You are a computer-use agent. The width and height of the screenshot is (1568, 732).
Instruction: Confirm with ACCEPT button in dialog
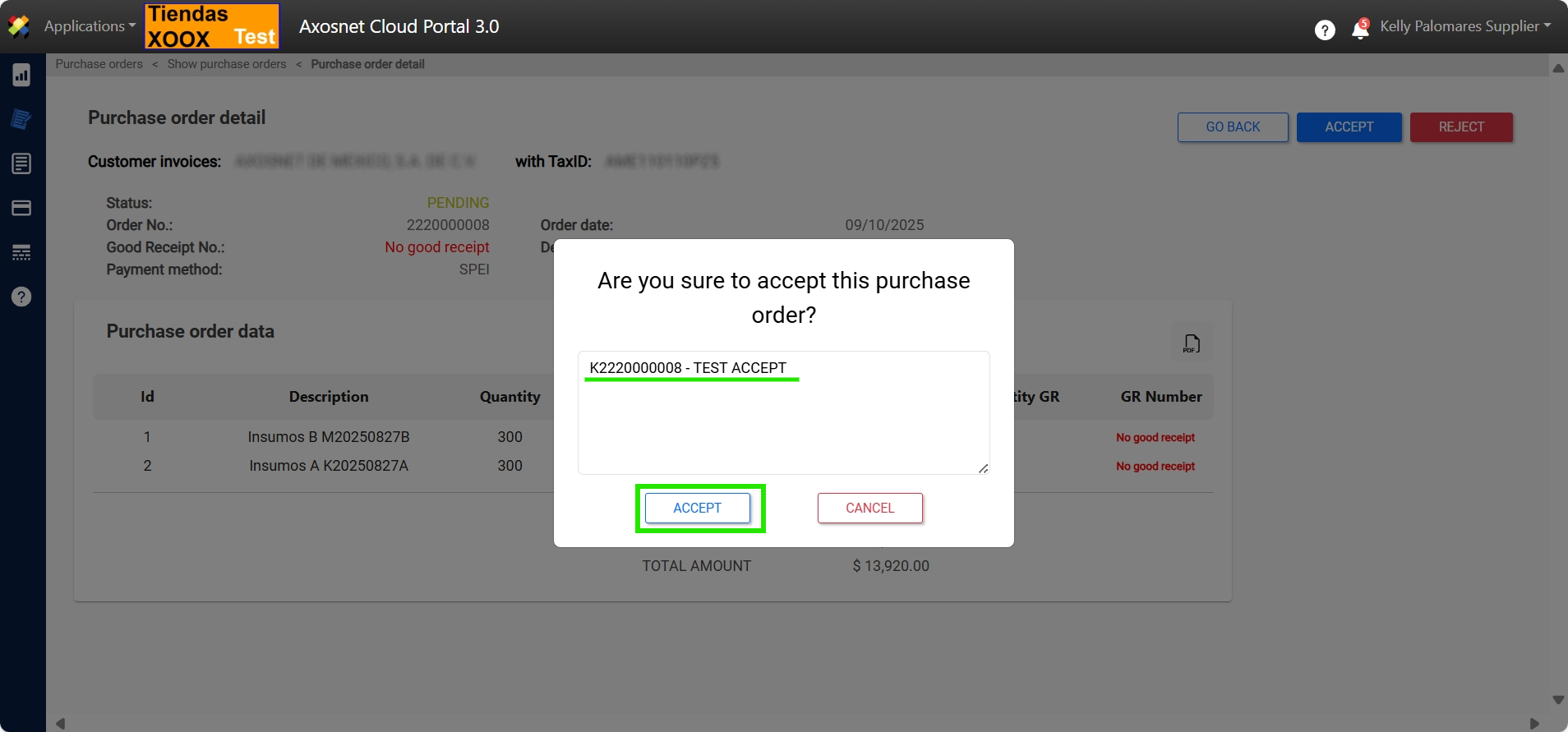click(x=697, y=508)
